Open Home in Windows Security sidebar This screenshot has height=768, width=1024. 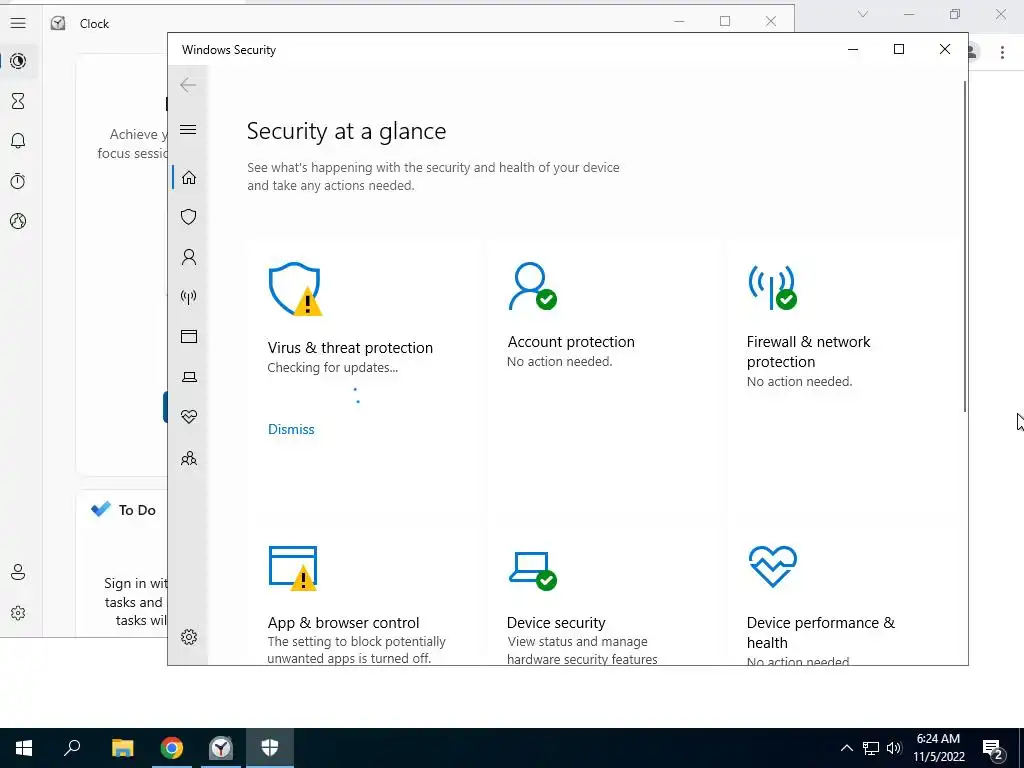pos(189,178)
